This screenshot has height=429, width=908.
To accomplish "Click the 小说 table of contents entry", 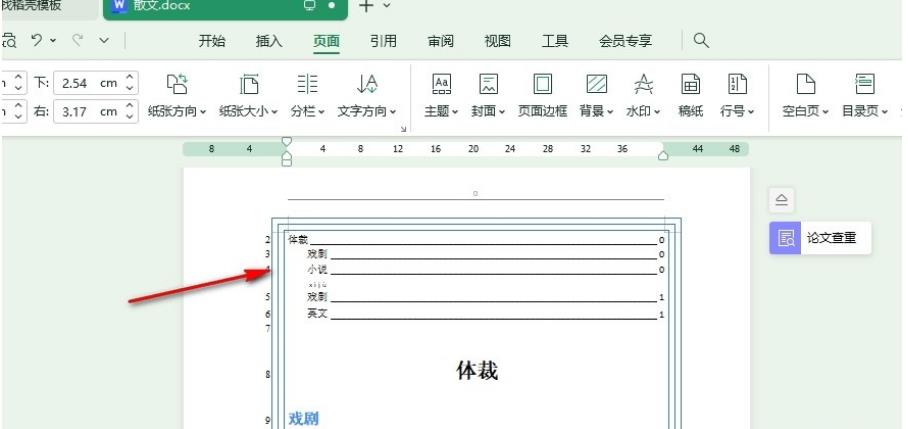I will [486, 270].
